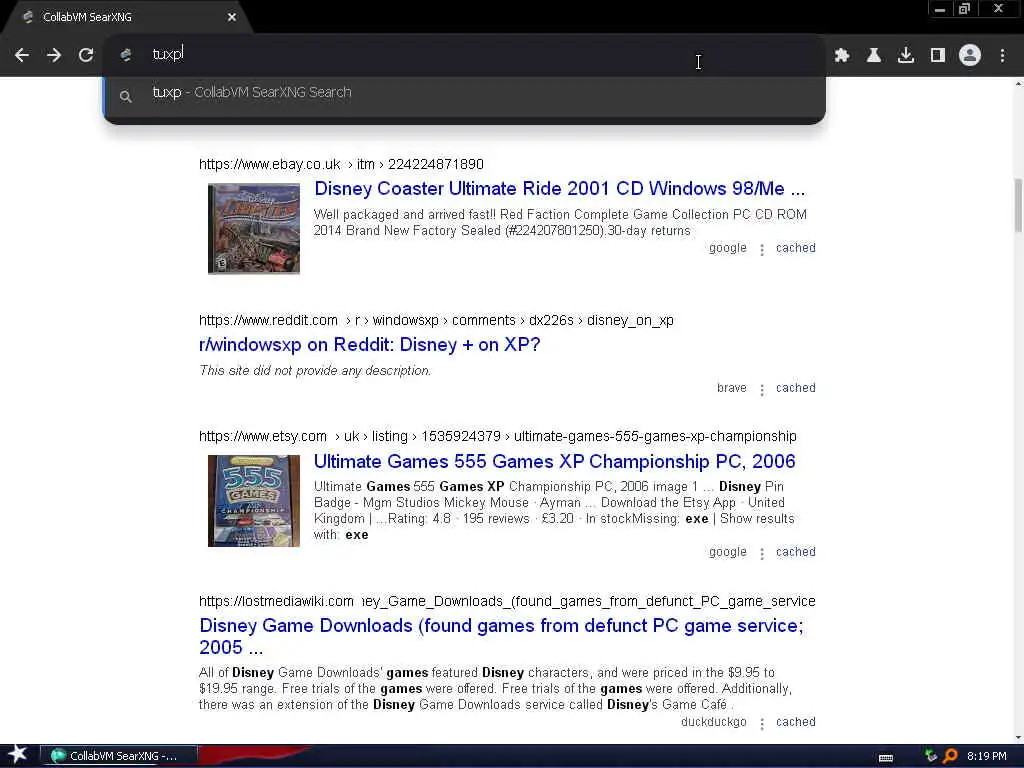The height and width of the screenshot is (768, 1024).
Task: Click the network tray icon
Action: coord(931,756)
